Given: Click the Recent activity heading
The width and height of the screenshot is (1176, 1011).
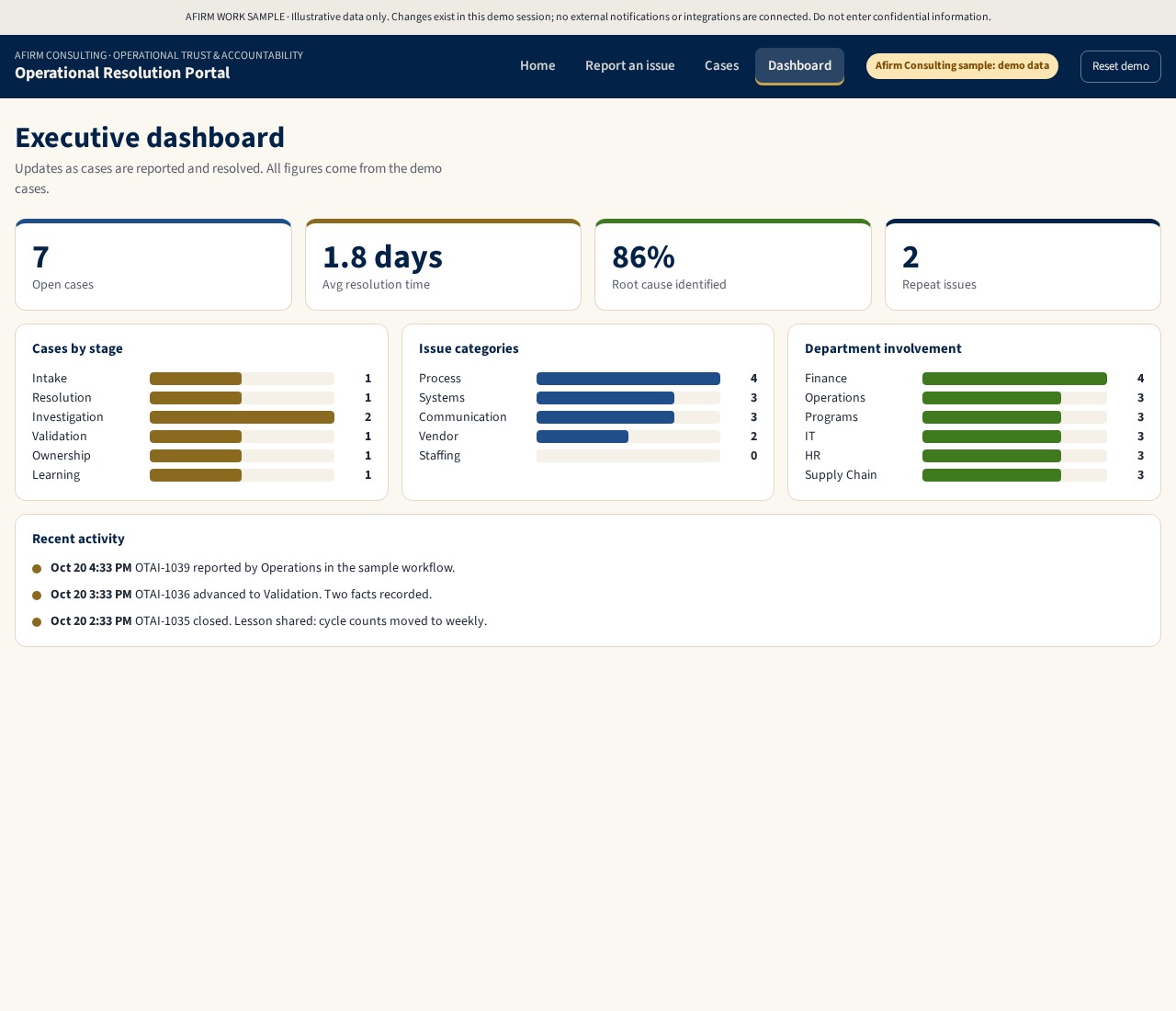Looking at the screenshot, I should click(x=78, y=540).
